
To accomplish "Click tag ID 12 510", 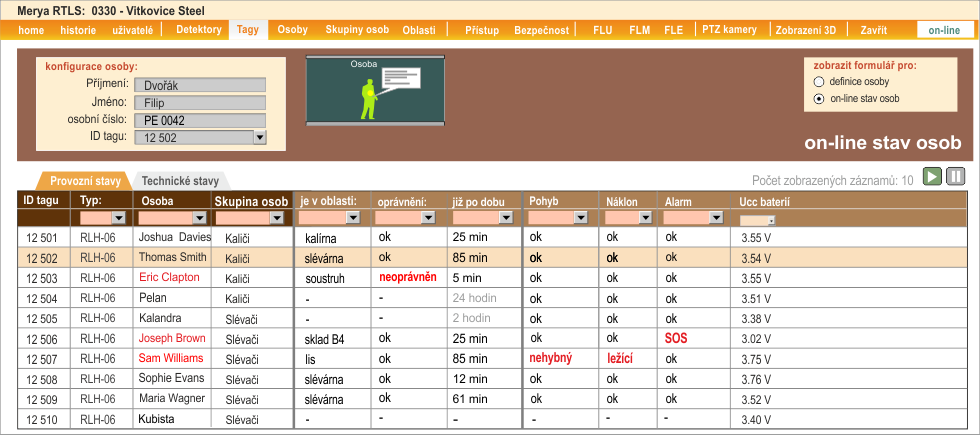I will (41, 419).
